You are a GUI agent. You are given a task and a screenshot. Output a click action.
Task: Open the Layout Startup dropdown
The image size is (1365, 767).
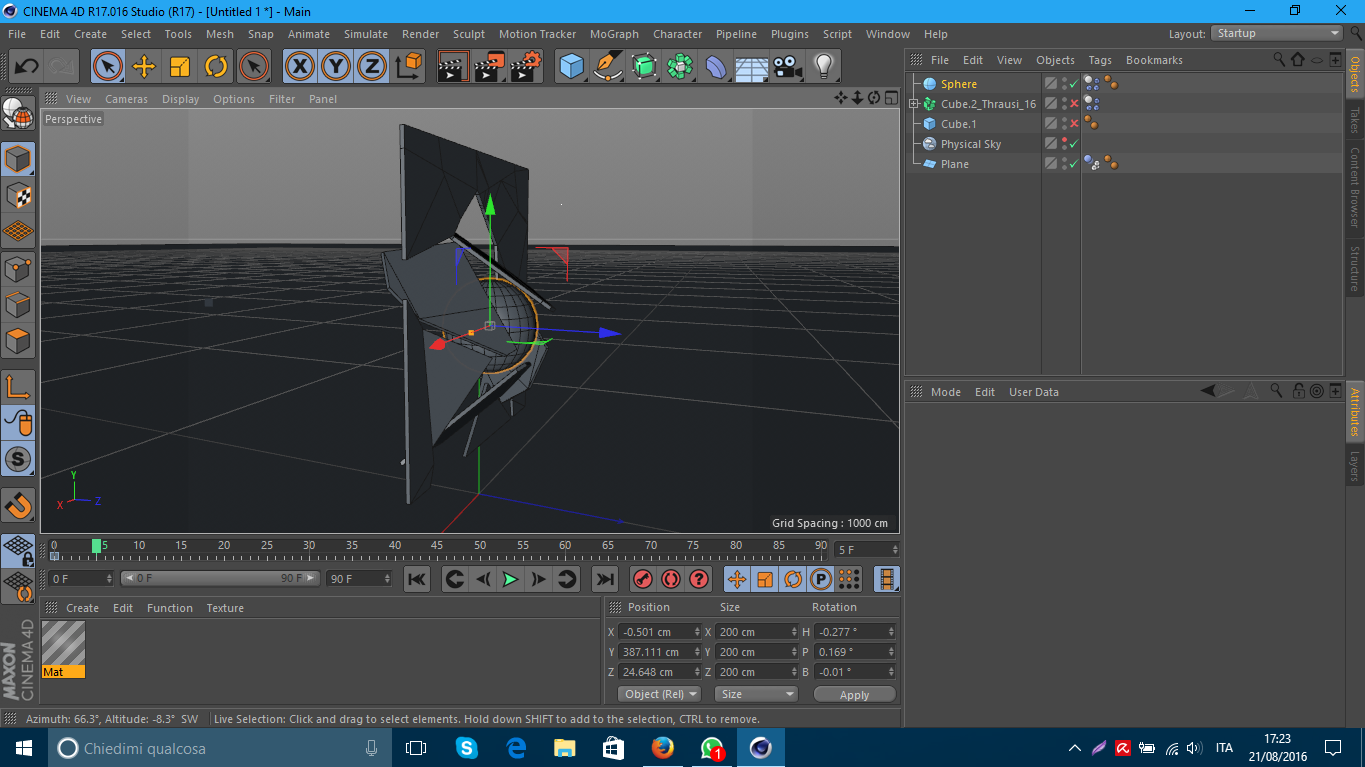1277,33
